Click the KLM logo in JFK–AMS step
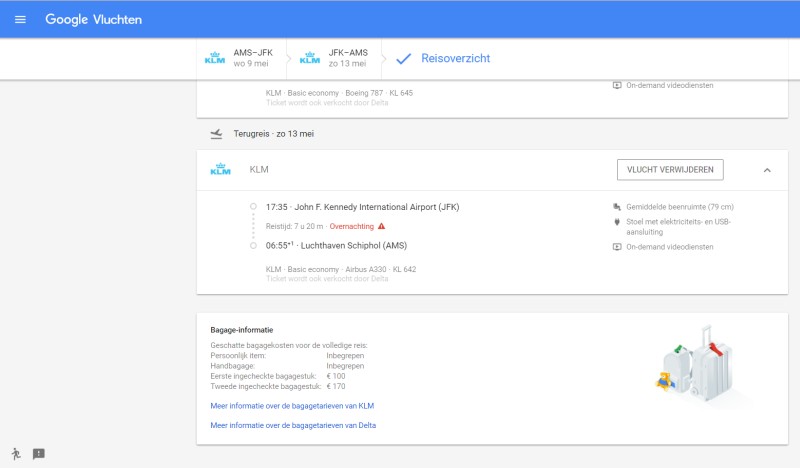Image resolution: width=800 pixels, height=468 pixels. click(309, 58)
